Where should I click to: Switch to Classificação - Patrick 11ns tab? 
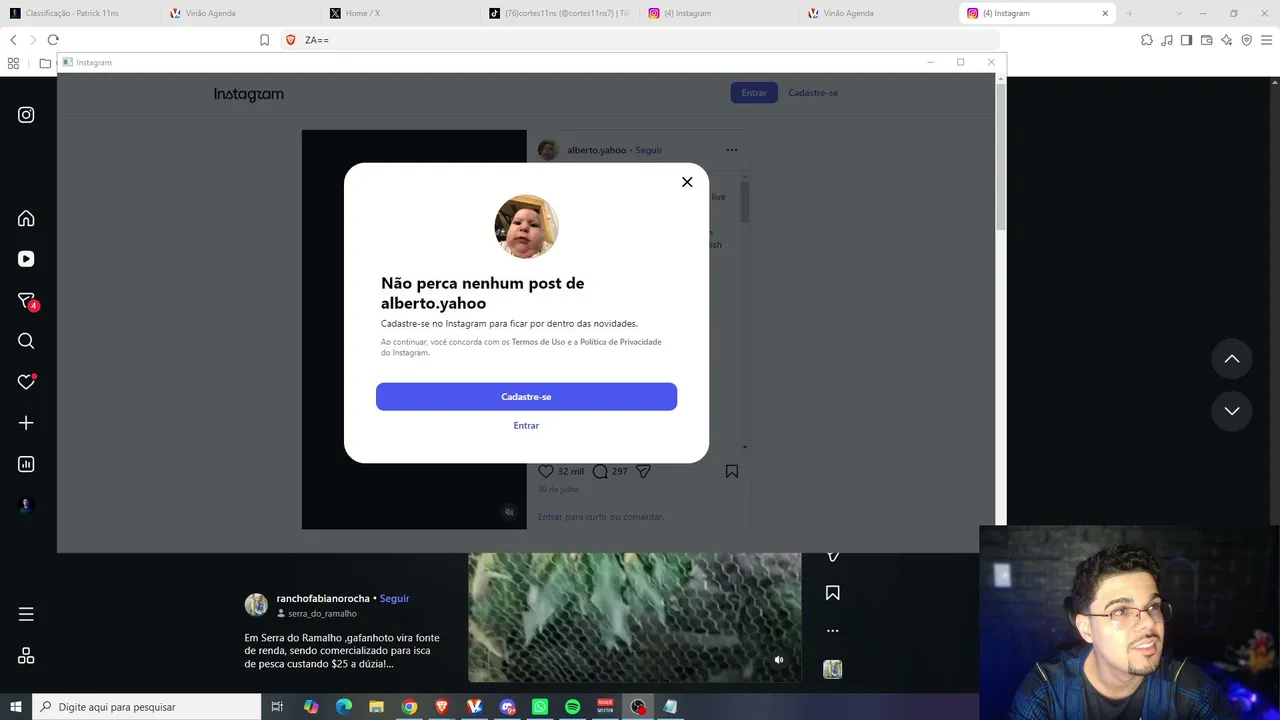coord(80,13)
